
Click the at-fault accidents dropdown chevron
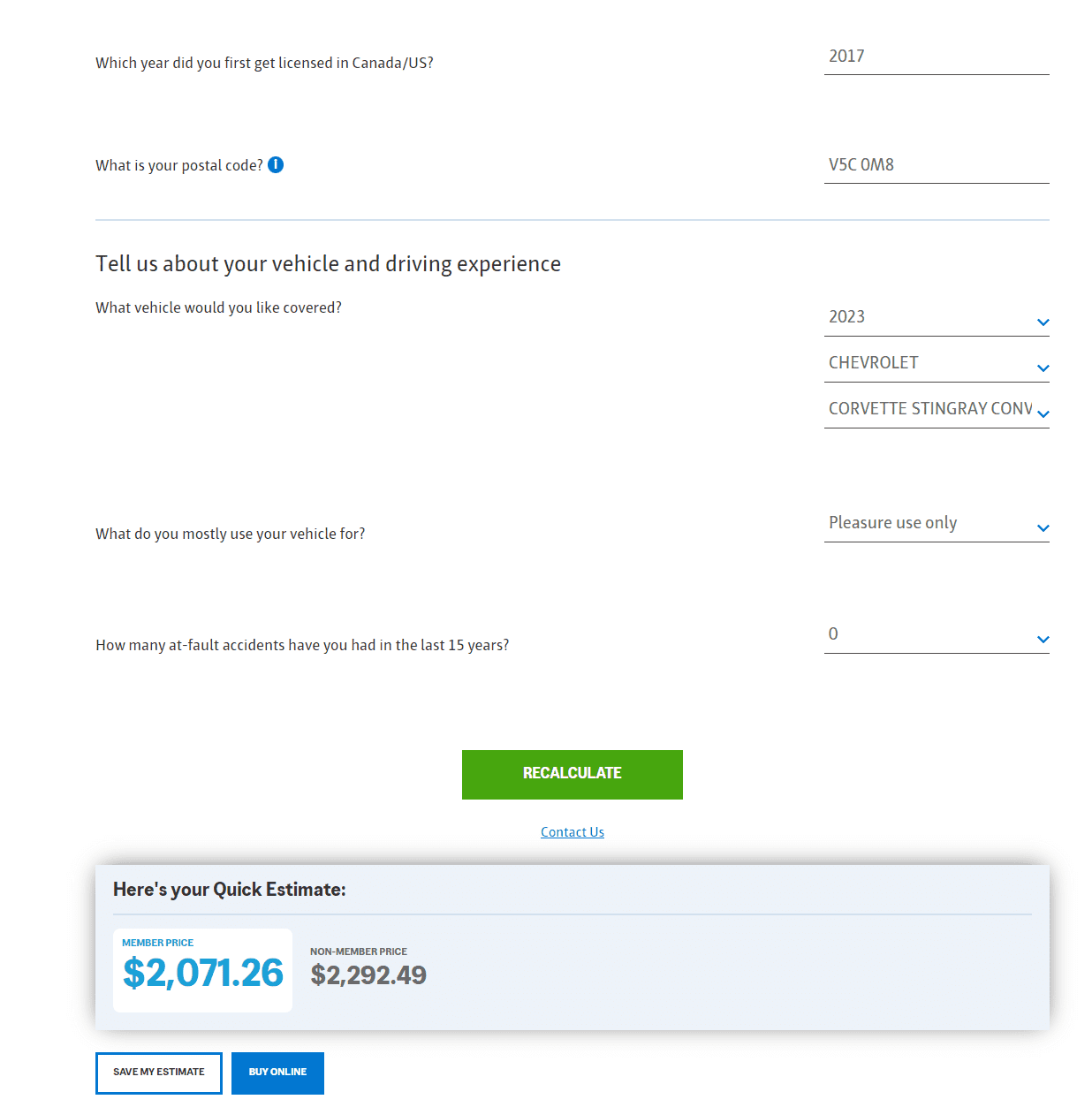pyautogui.click(x=1043, y=640)
